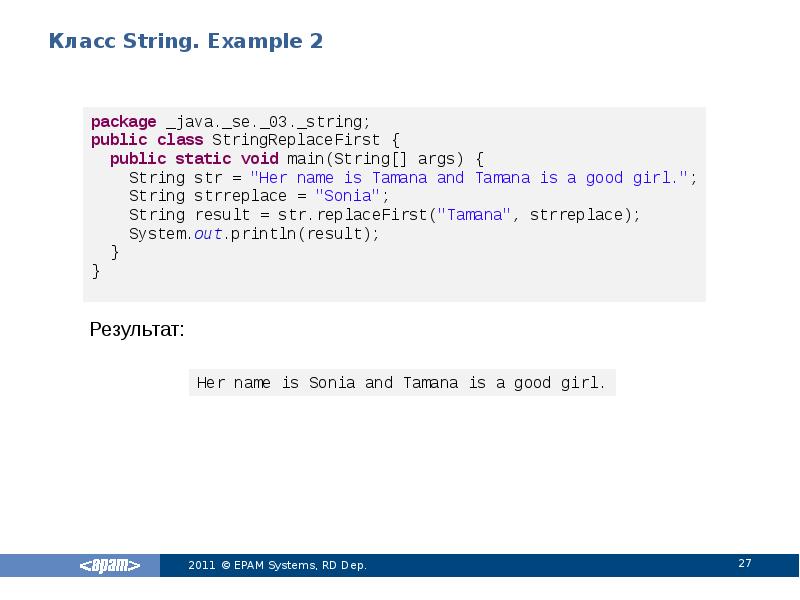Click the 'Результат:' label
The width and height of the screenshot is (800, 600).
coord(137,328)
